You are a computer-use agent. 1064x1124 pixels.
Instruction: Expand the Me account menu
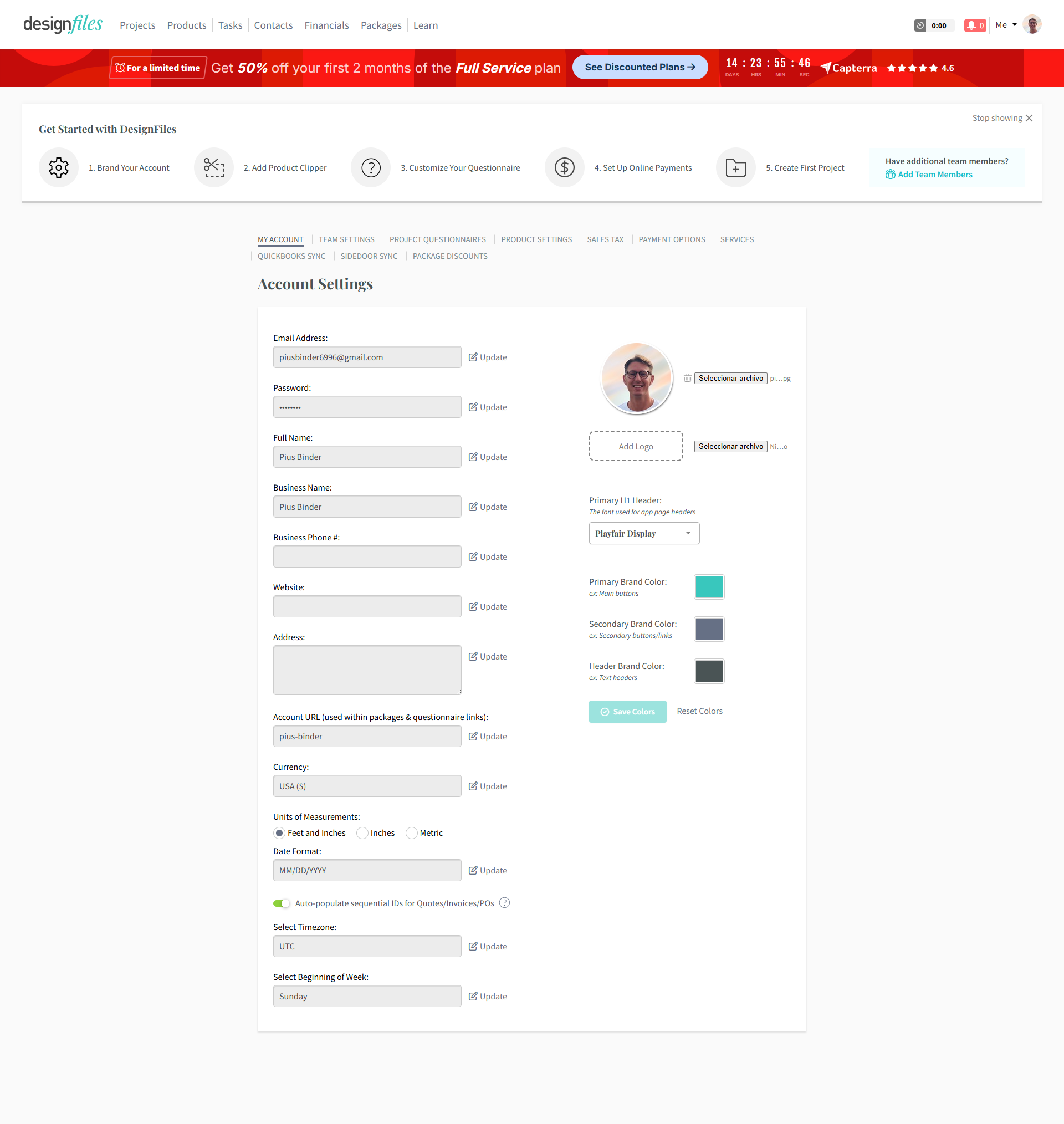(1006, 25)
